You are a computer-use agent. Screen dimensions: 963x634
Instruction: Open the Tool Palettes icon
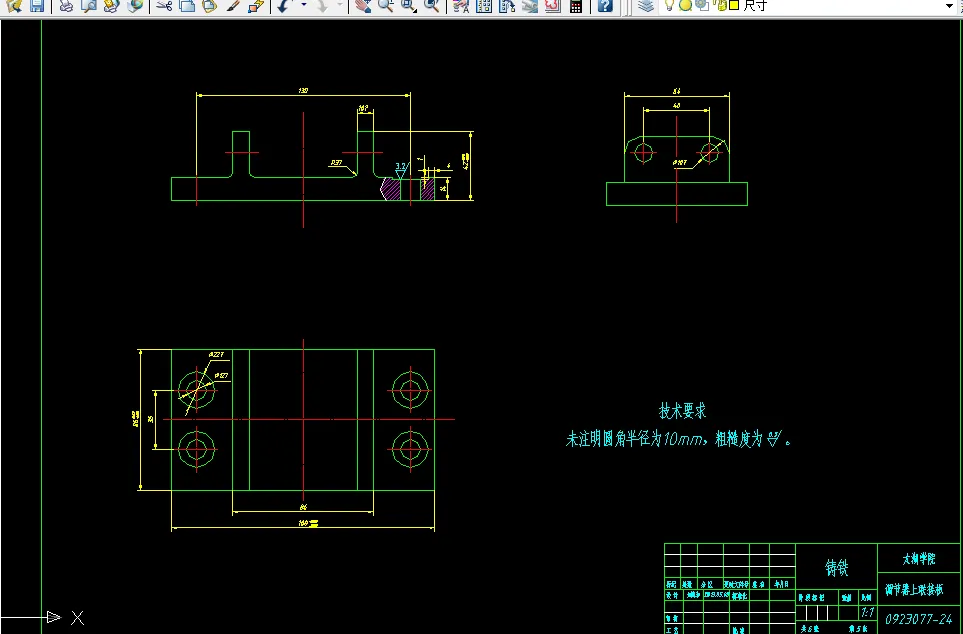point(507,6)
